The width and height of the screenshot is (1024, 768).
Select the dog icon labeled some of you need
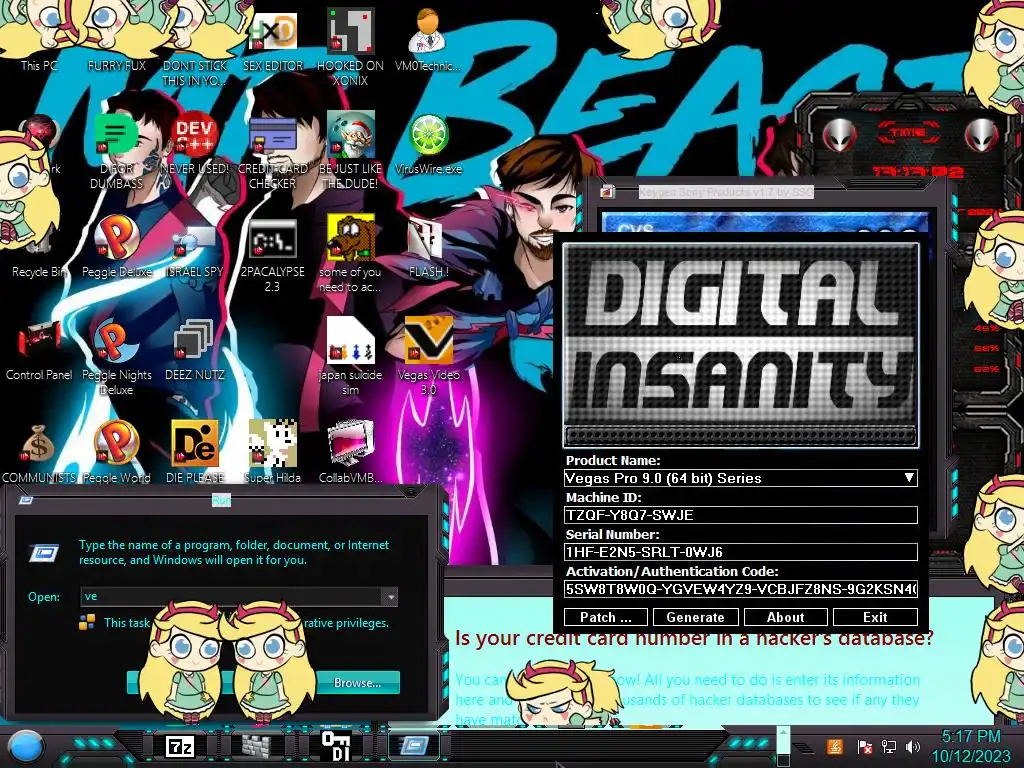(350, 253)
